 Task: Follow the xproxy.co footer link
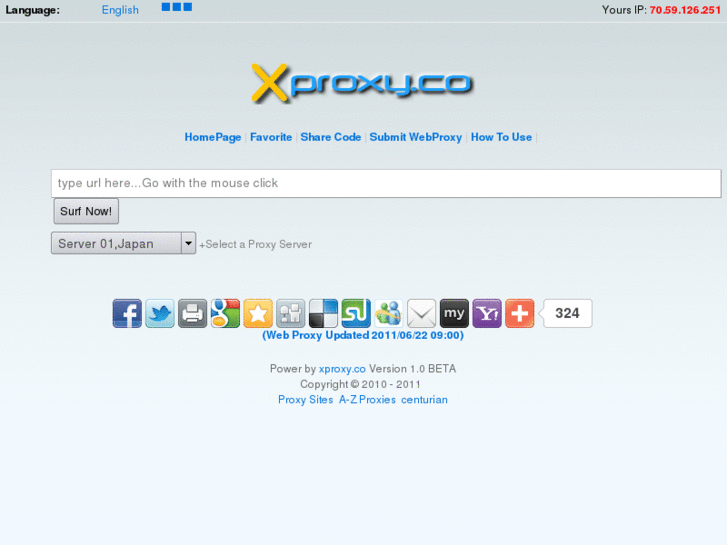(x=342, y=369)
